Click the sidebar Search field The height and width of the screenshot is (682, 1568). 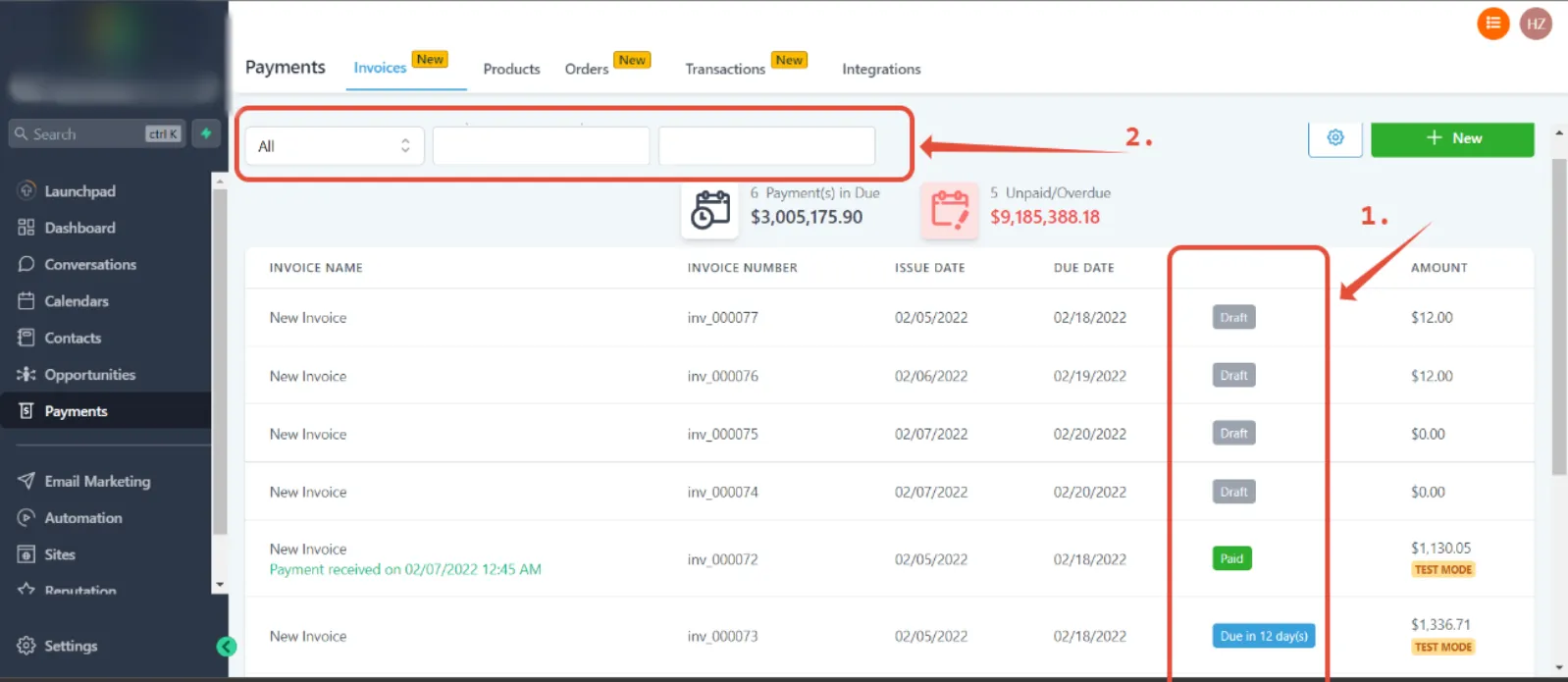click(x=96, y=133)
